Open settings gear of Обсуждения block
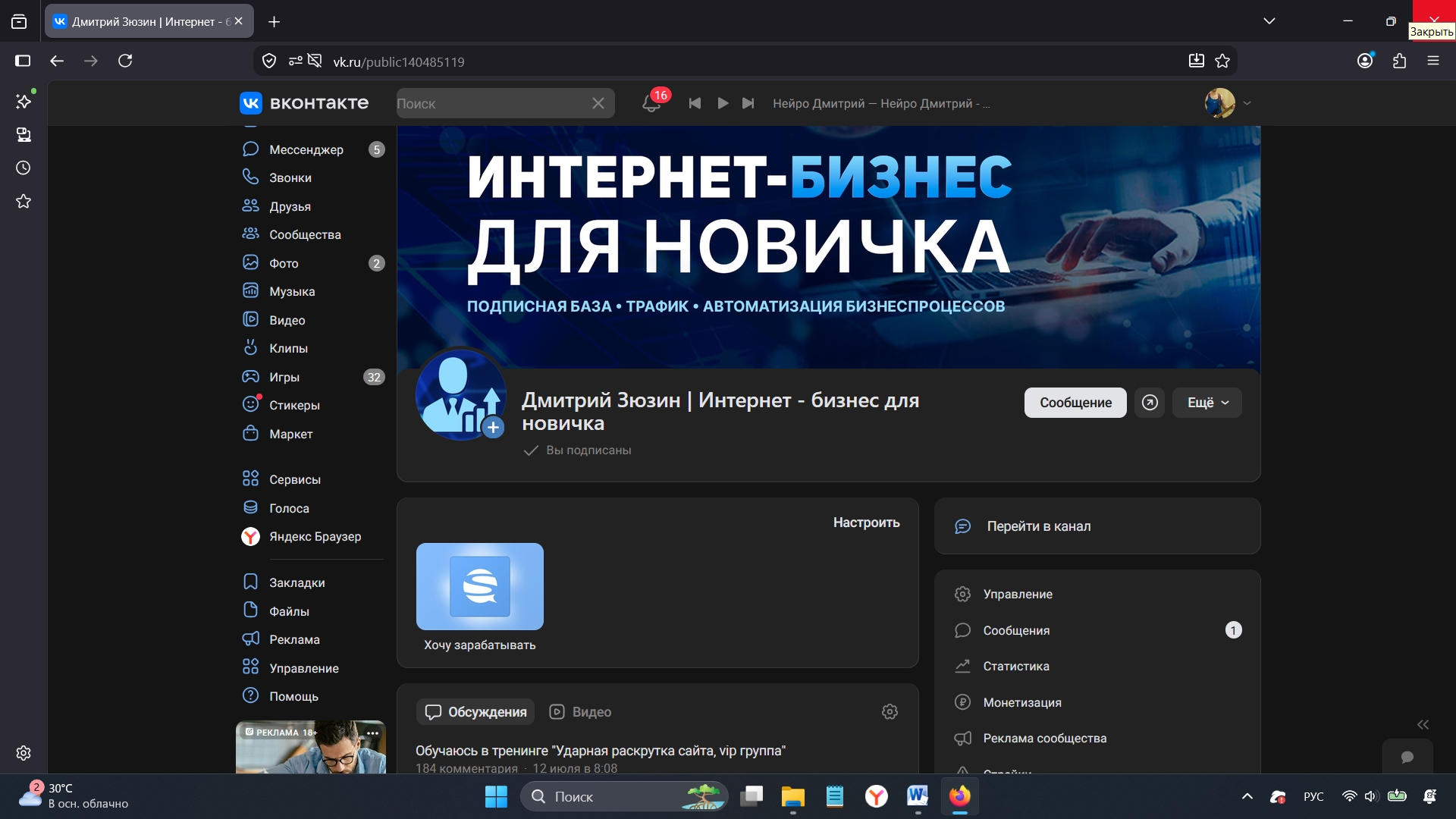Image resolution: width=1456 pixels, height=819 pixels. click(890, 712)
